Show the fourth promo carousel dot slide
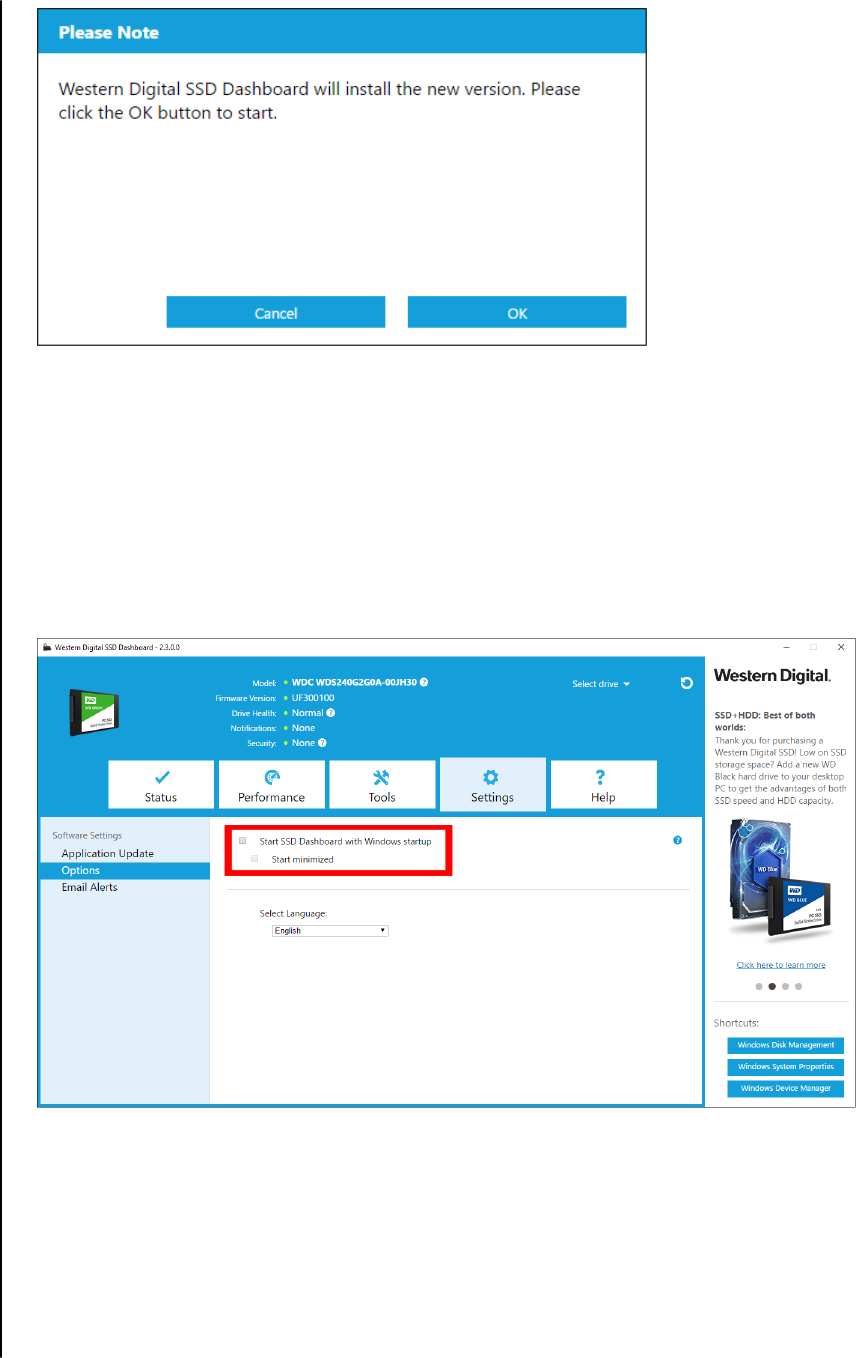 coord(798,986)
